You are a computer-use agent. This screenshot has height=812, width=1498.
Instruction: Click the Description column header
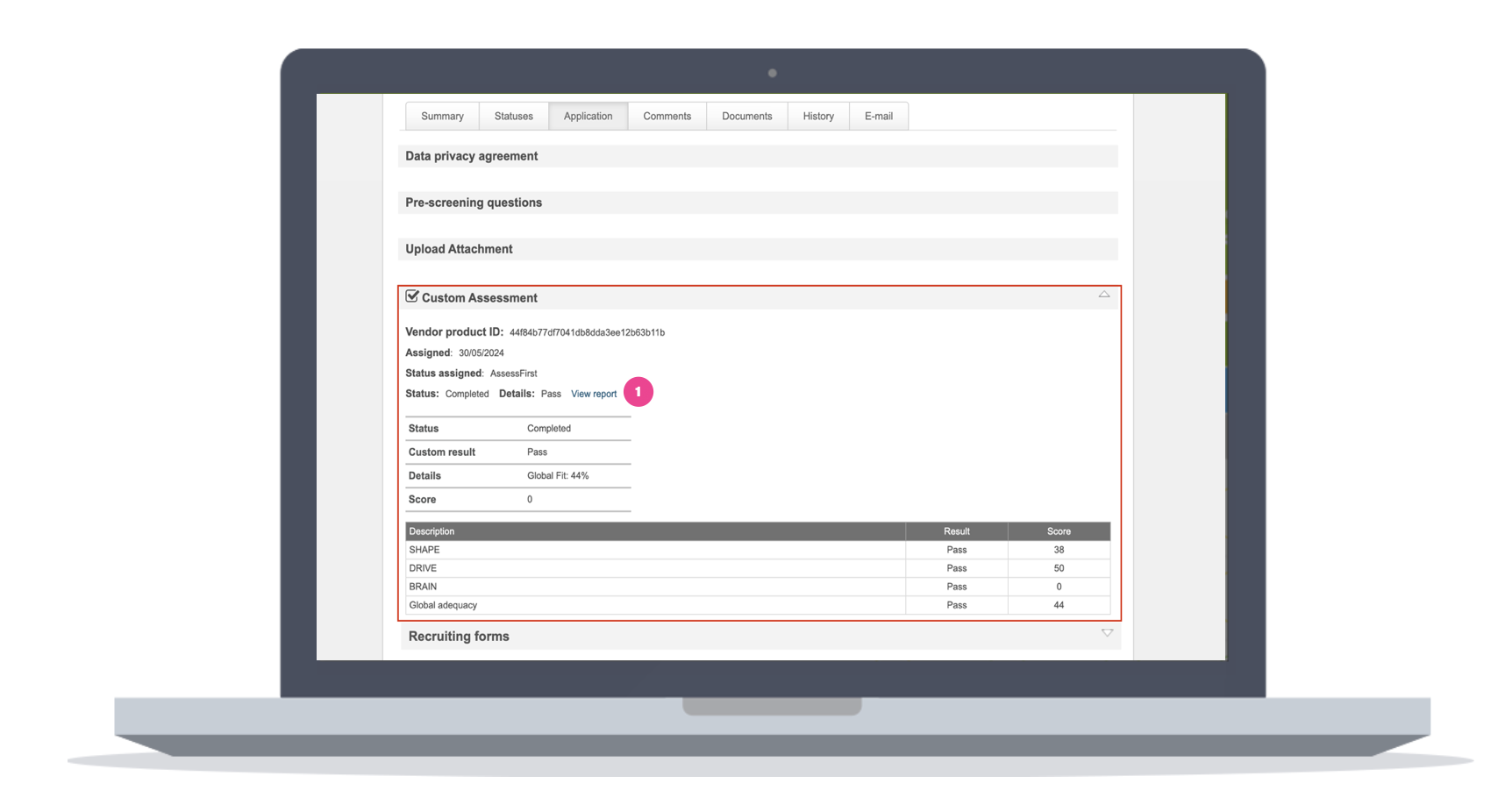click(x=432, y=531)
